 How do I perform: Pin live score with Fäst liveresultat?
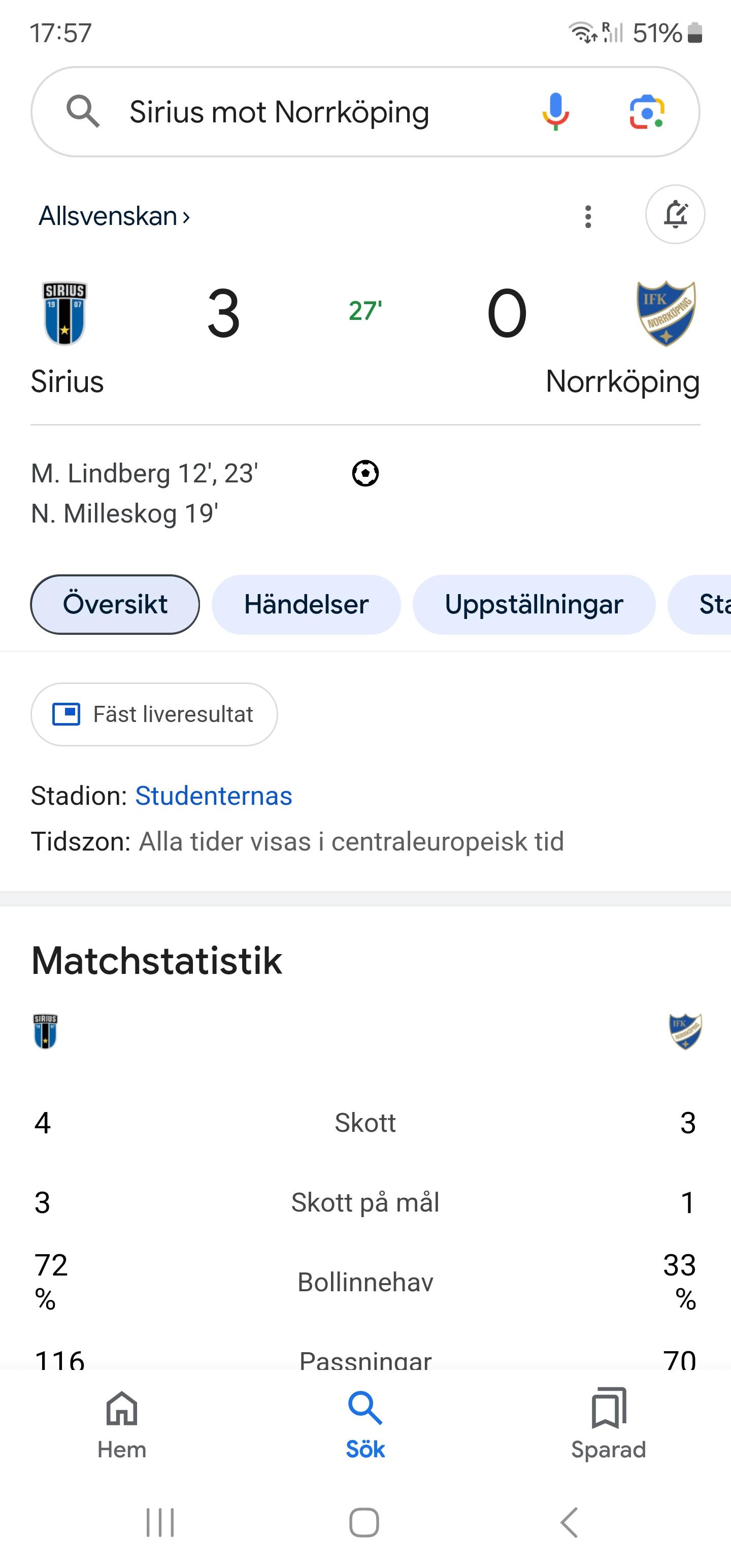point(154,714)
